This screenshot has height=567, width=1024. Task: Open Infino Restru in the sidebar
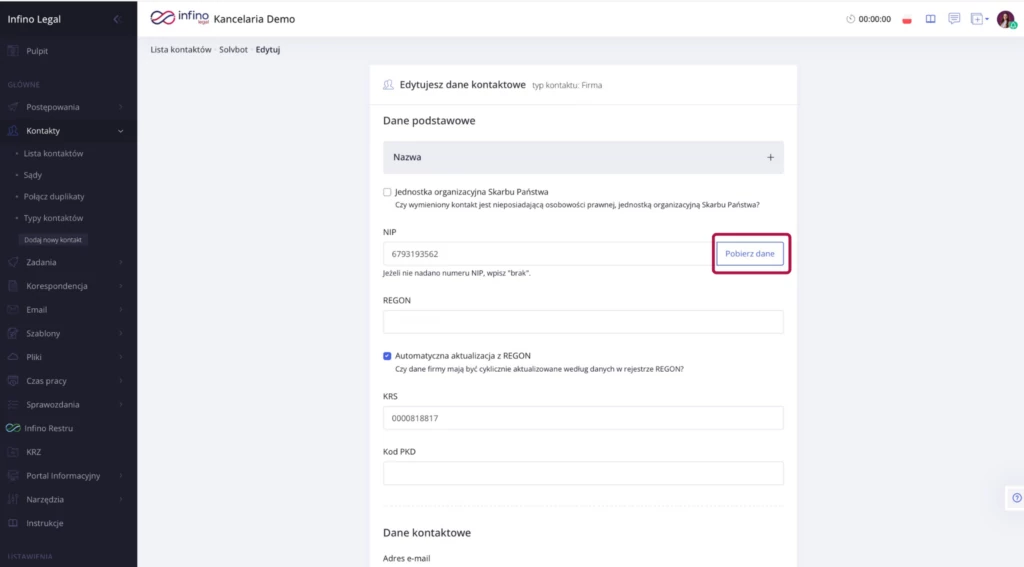coord(49,428)
